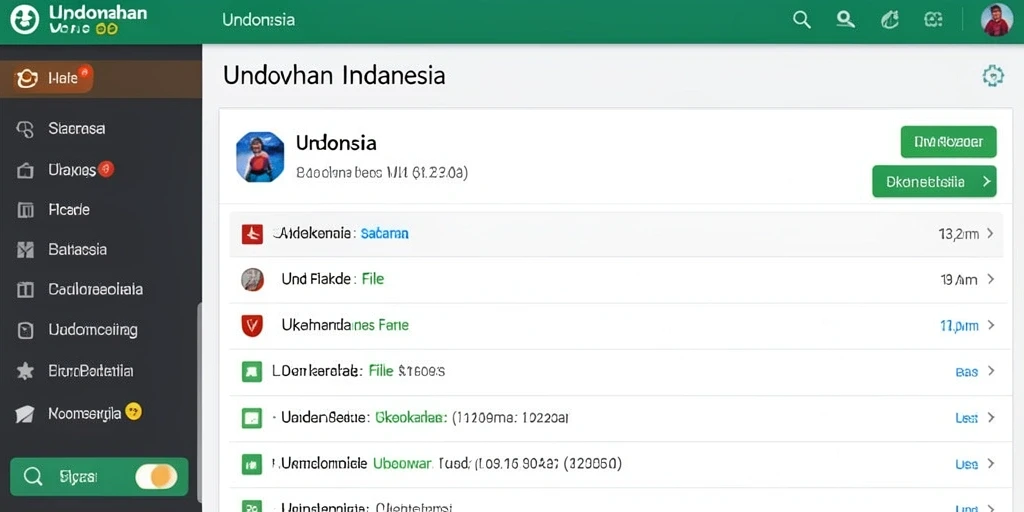
Task: Click the red icon on Aidekenaie row
Action: [252, 234]
